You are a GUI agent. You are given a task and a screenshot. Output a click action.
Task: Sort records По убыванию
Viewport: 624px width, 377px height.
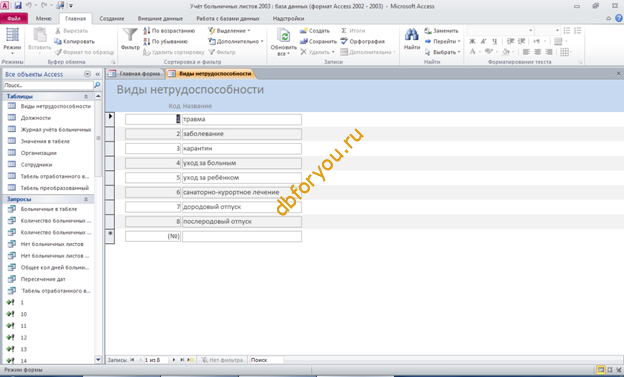pos(166,41)
